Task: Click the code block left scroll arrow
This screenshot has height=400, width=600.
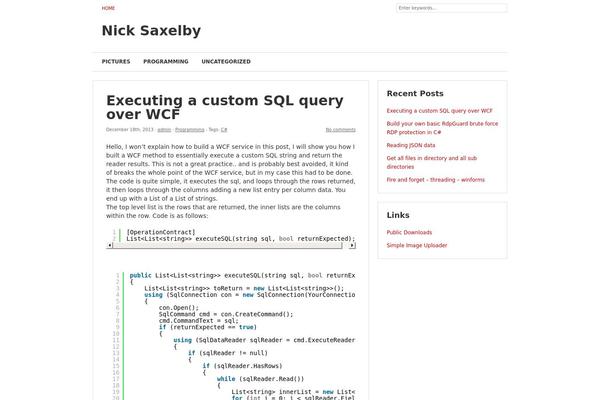Action: click(109, 245)
